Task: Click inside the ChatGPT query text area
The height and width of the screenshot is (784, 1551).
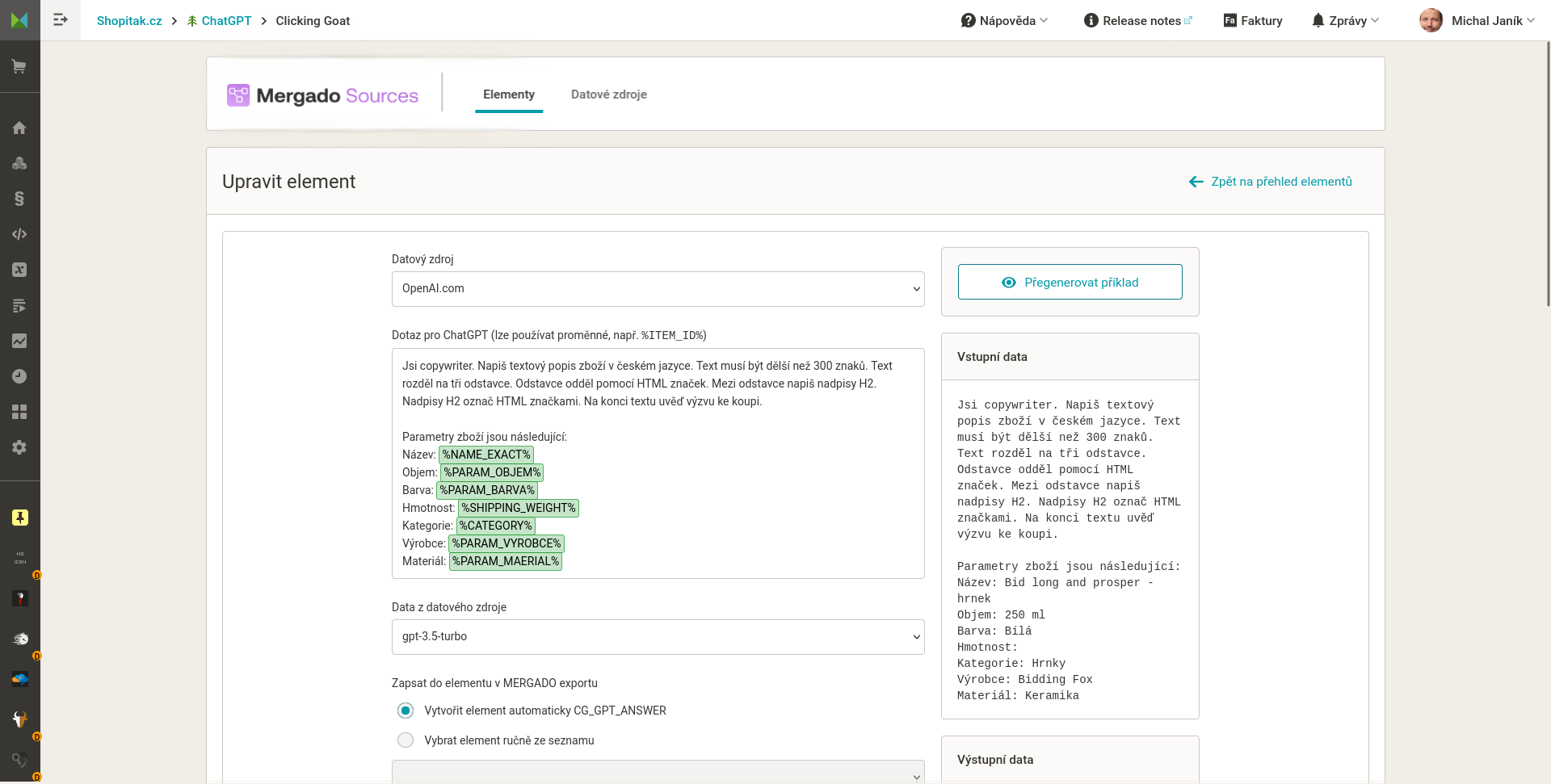Action: click(x=658, y=463)
